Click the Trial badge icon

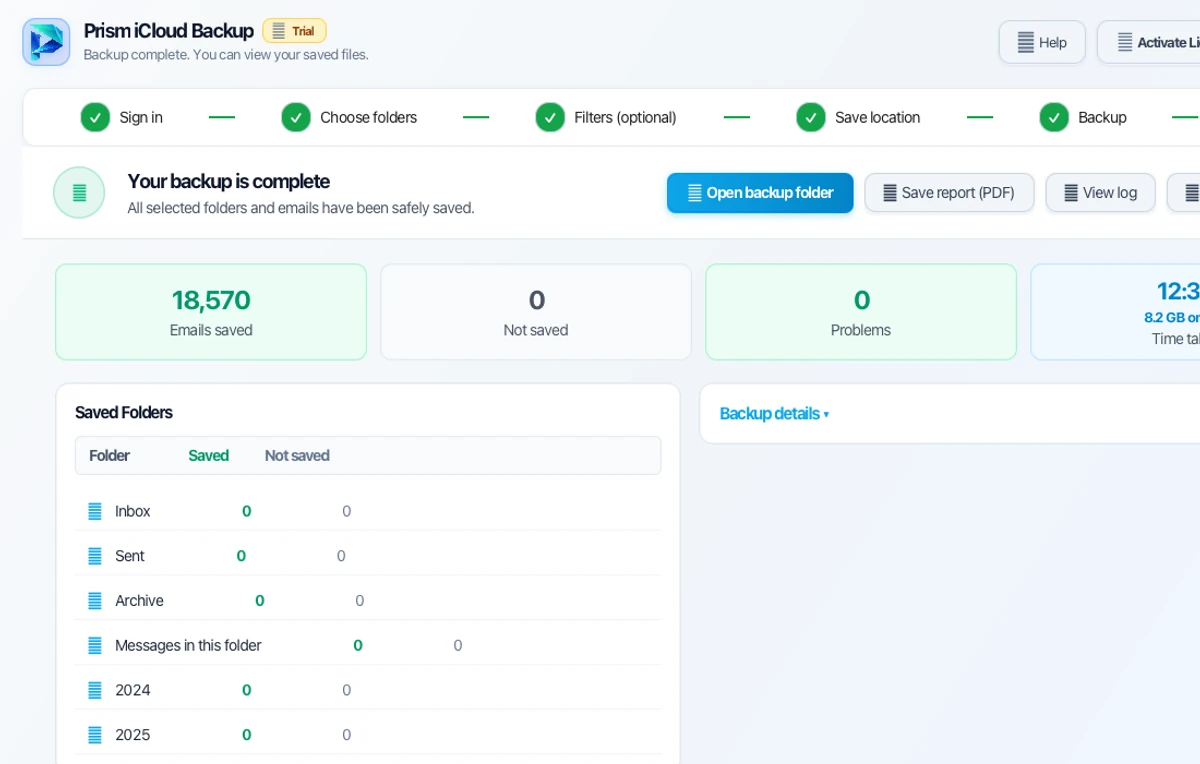click(x=279, y=31)
